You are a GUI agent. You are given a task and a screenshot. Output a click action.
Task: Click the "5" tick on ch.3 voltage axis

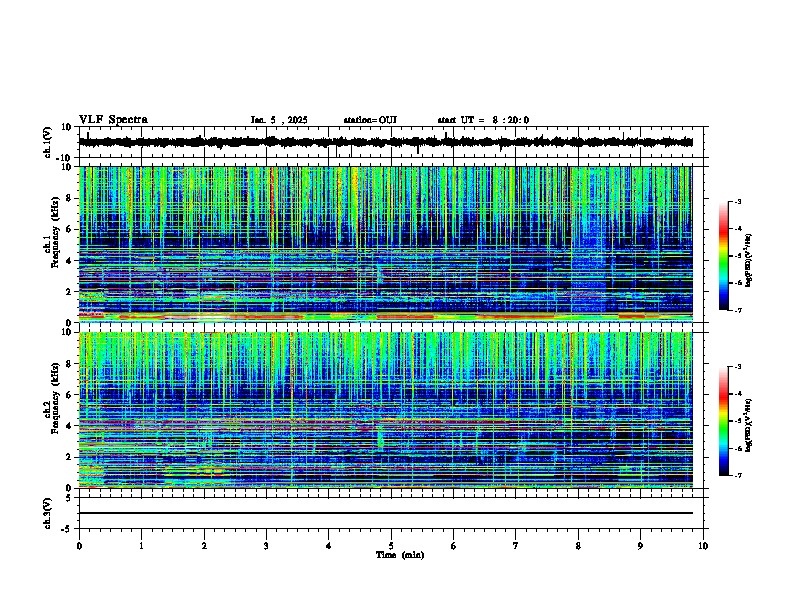(x=69, y=498)
